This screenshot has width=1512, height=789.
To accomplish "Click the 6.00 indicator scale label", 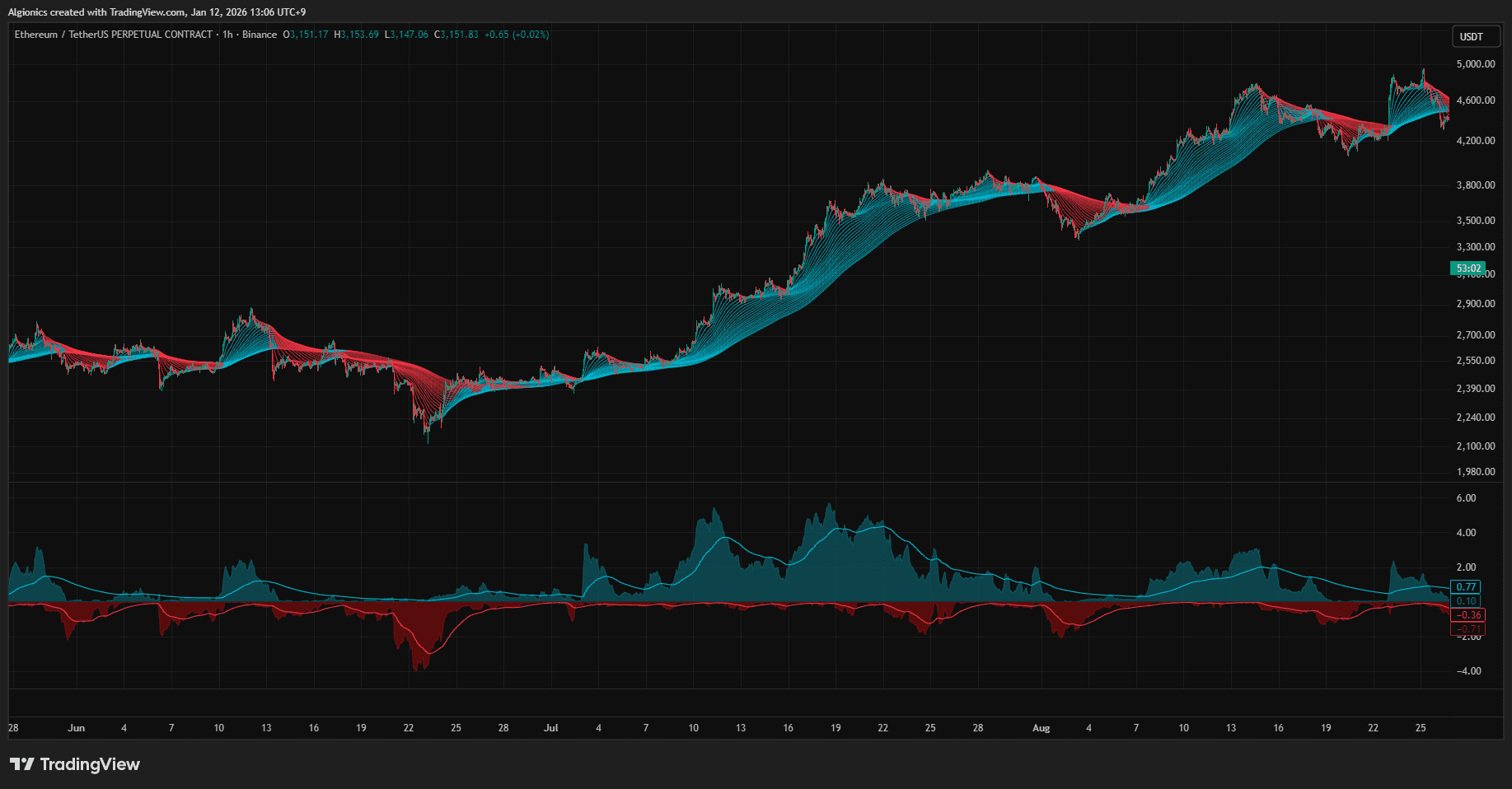I will tap(1466, 498).
